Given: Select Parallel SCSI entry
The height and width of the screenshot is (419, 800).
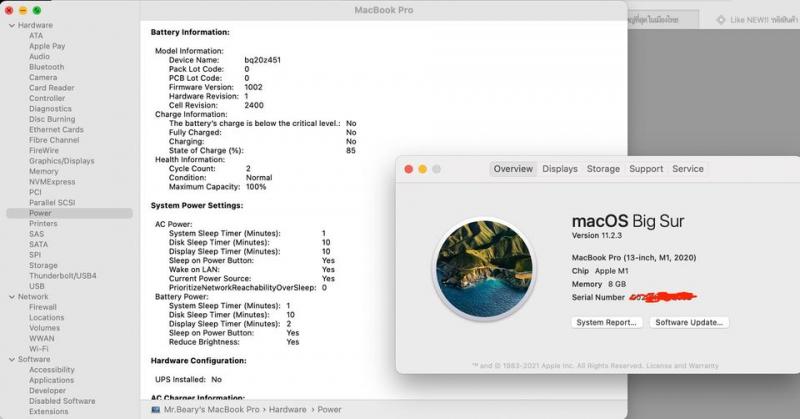Looking at the screenshot, I should [52, 203].
